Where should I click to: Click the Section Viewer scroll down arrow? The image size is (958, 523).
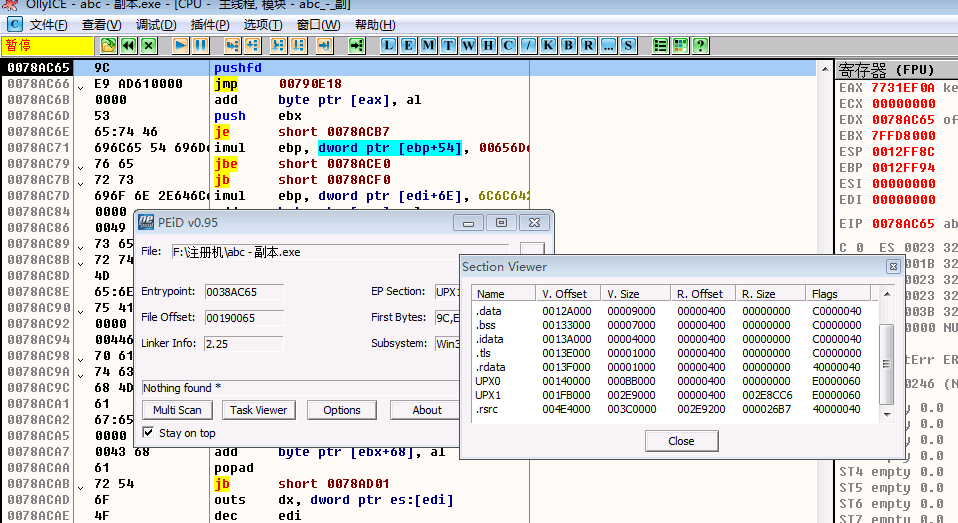pos(887,415)
